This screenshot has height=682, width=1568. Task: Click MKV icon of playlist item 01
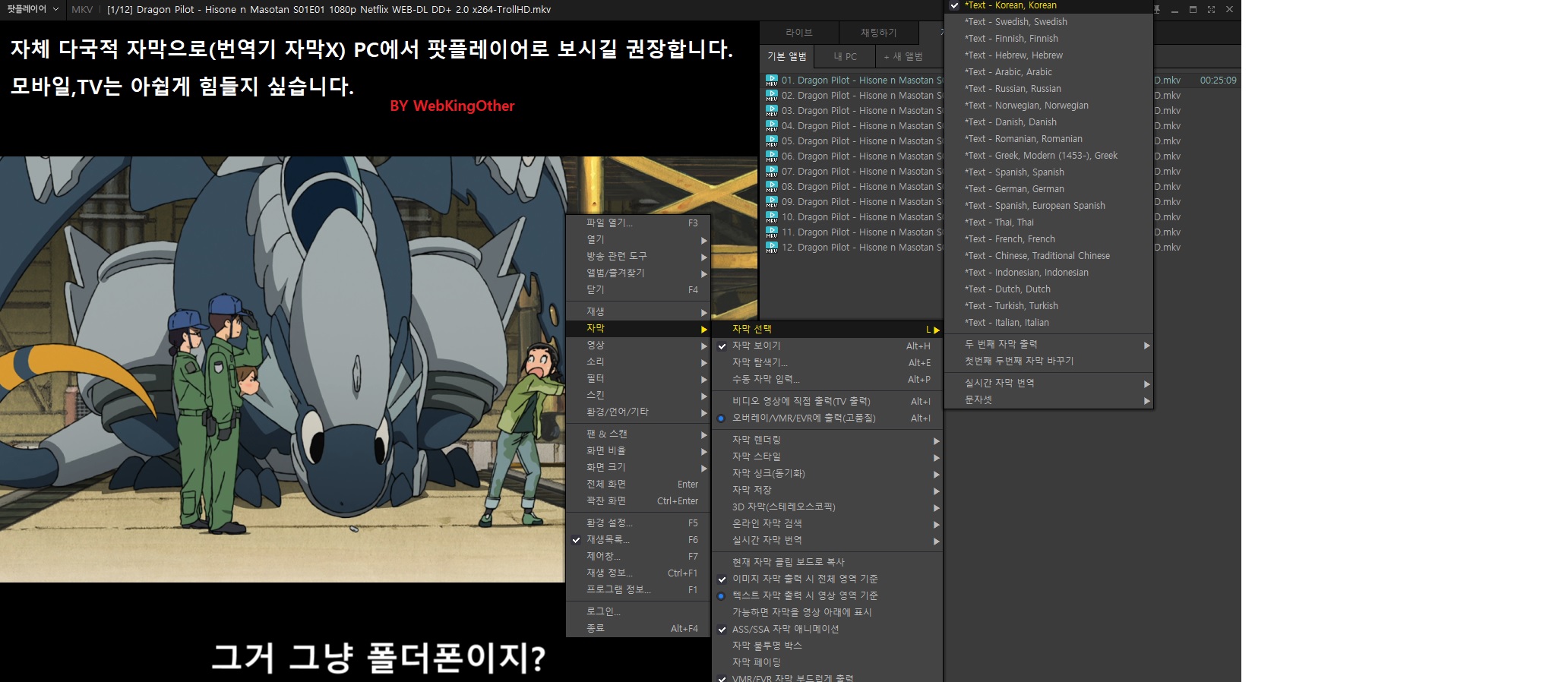coord(771,80)
